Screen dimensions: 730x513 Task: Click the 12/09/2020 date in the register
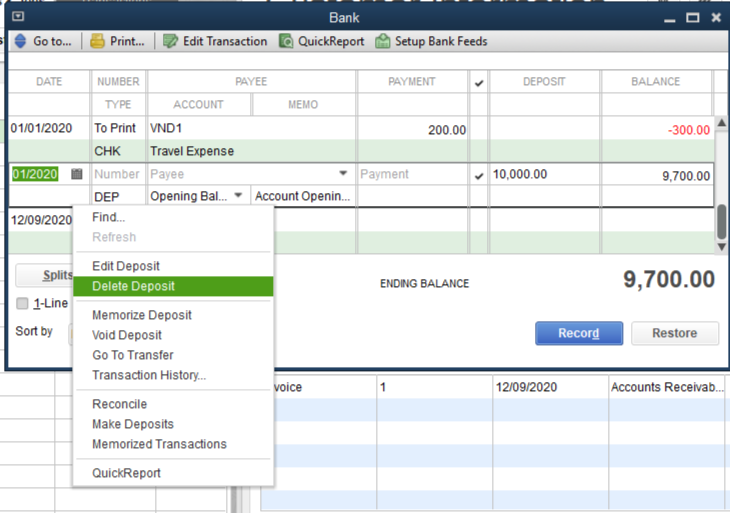coord(41,220)
